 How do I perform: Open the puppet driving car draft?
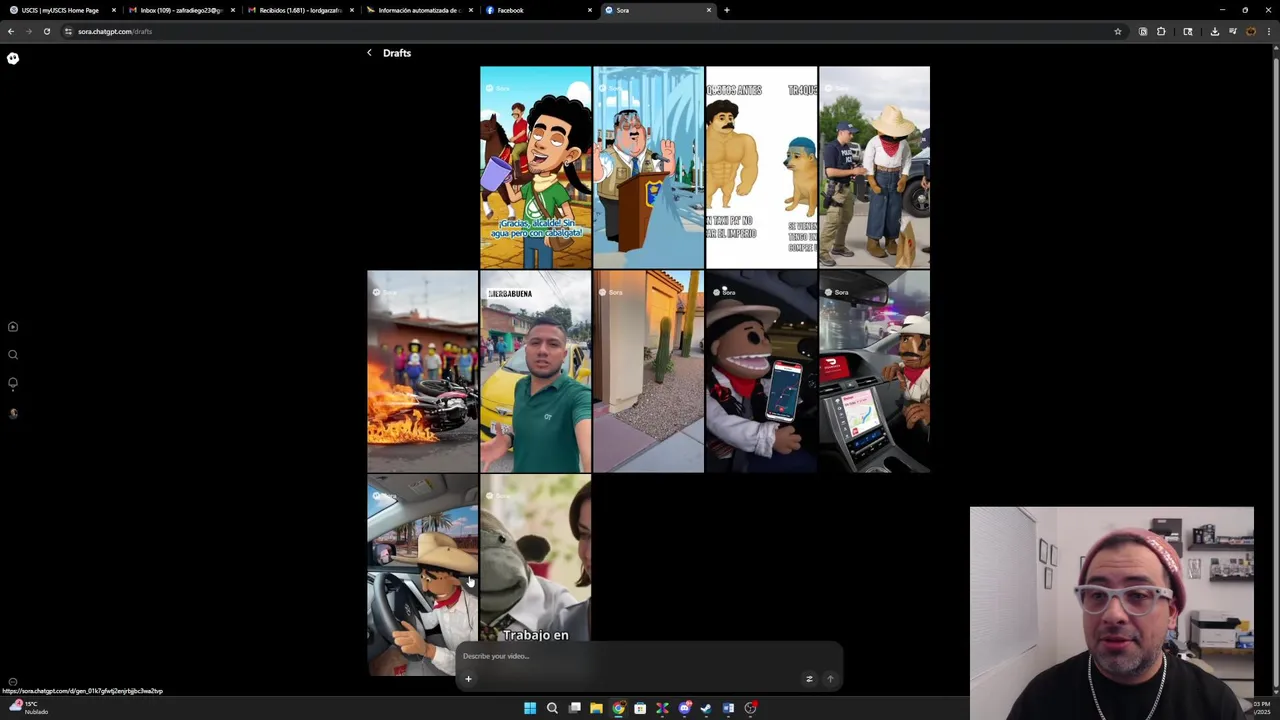click(x=422, y=575)
